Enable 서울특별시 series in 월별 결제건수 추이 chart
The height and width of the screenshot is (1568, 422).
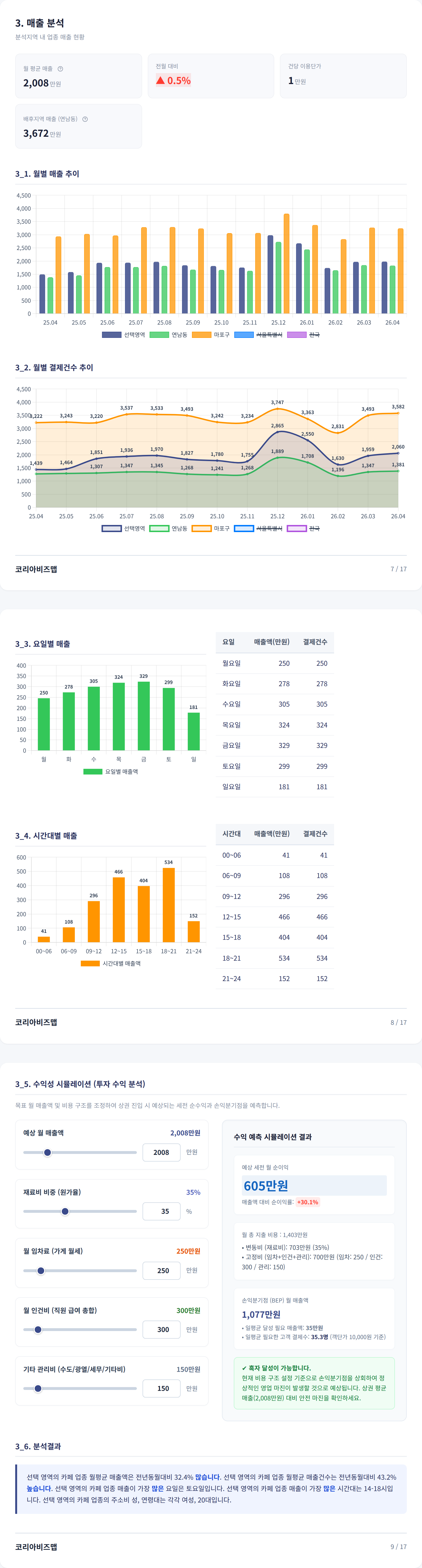[x=258, y=528]
